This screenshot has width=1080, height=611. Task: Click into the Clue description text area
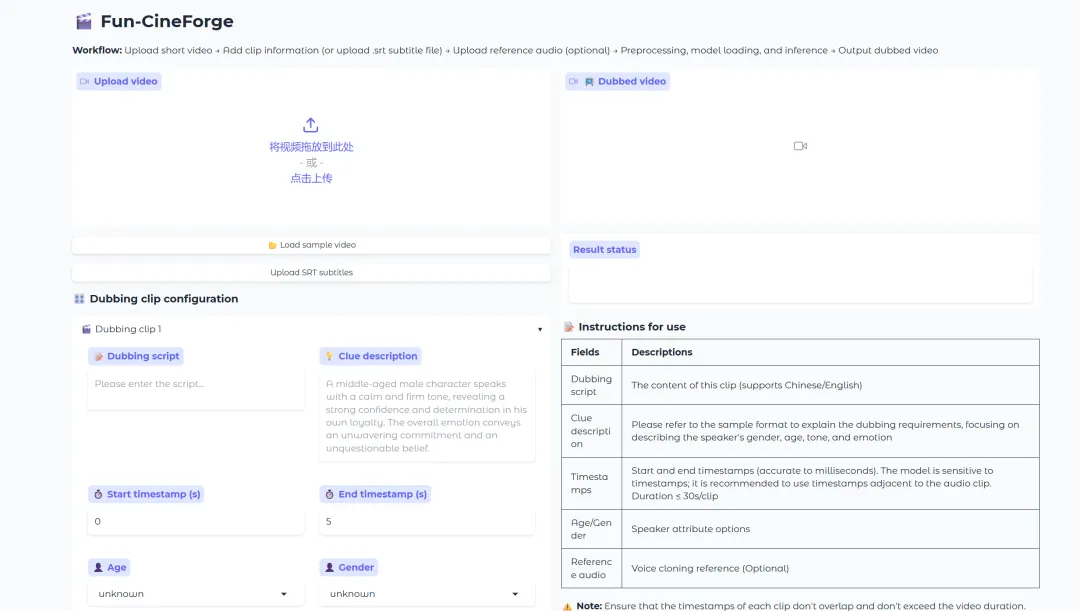click(x=427, y=415)
